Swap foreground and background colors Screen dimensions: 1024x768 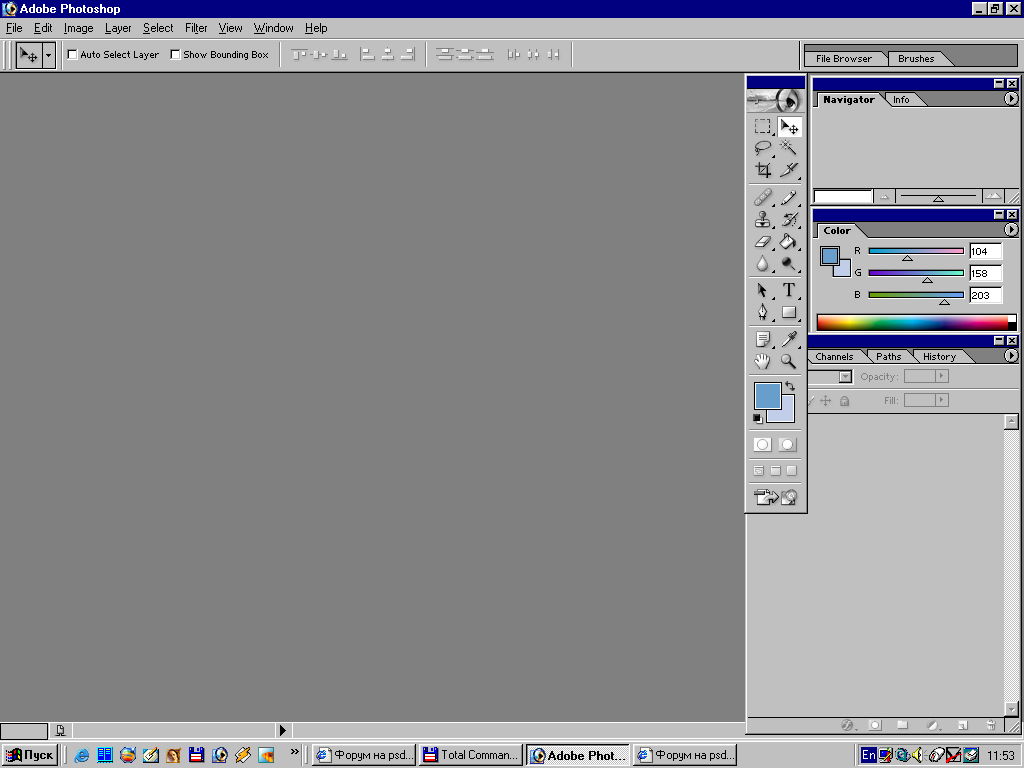[x=790, y=386]
